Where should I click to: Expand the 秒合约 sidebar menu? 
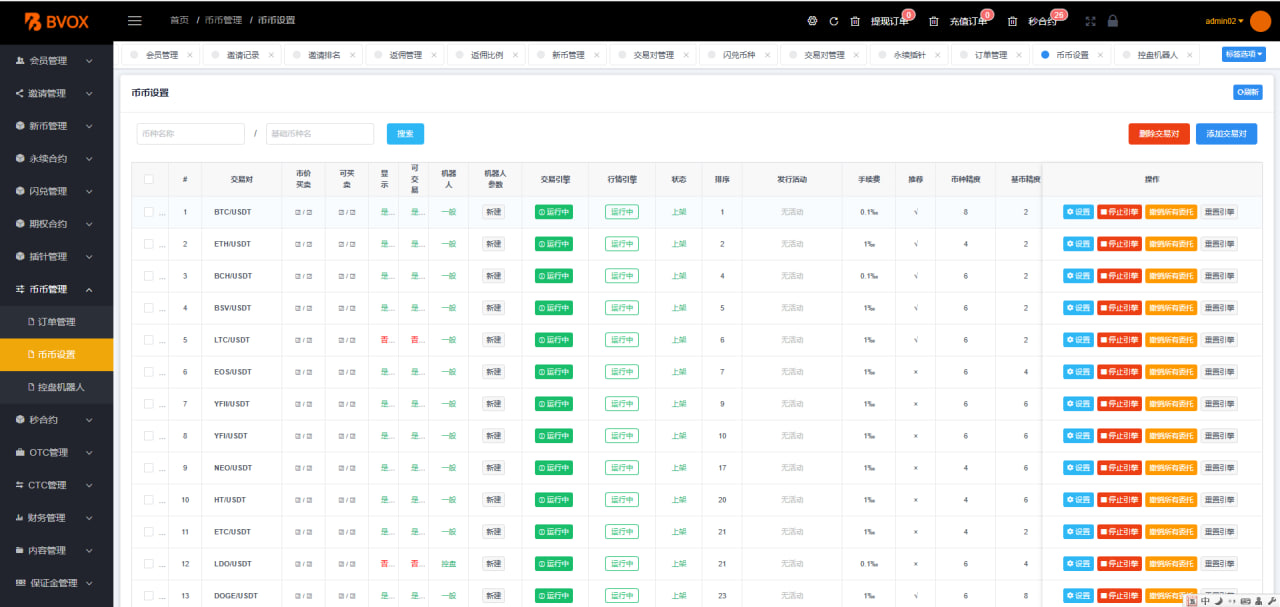57,420
